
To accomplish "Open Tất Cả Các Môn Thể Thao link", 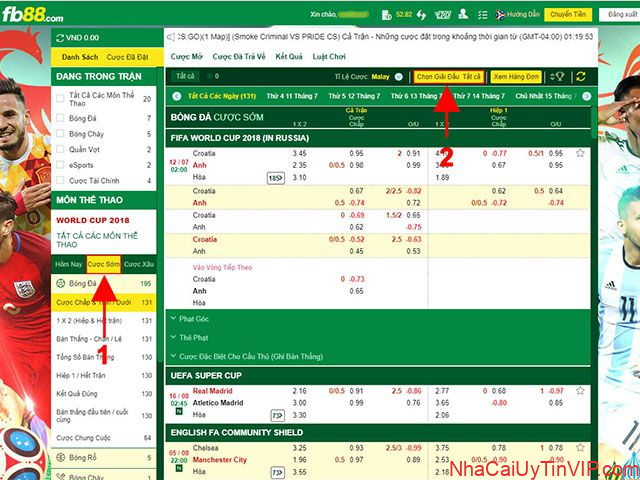I will [97, 240].
